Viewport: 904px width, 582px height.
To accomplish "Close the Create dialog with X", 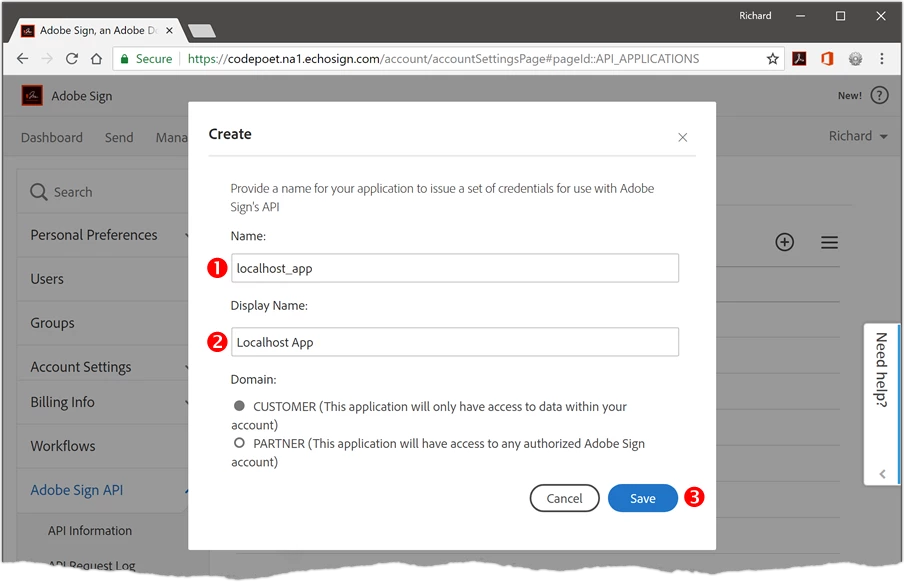I will pos(683,137).
